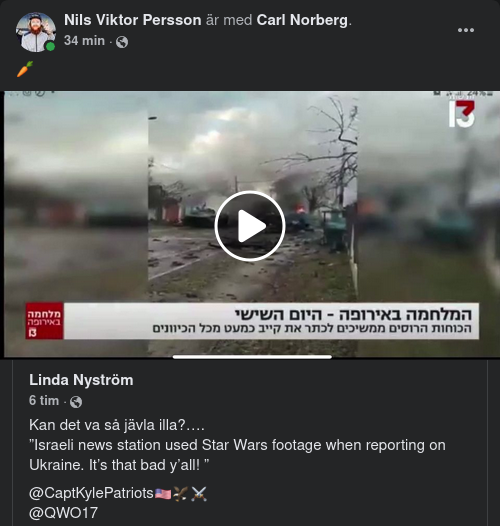500x526 pixels.
Task: Click the Nils Viktor Persson name link
Action: (133, 20)
